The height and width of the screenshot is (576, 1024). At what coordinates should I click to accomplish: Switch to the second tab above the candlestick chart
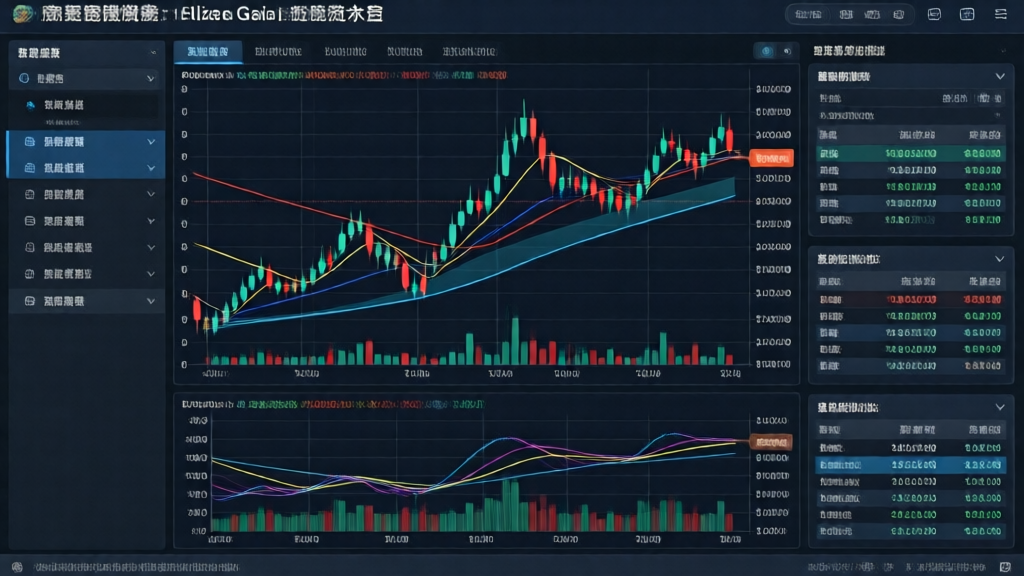(281, 51)
